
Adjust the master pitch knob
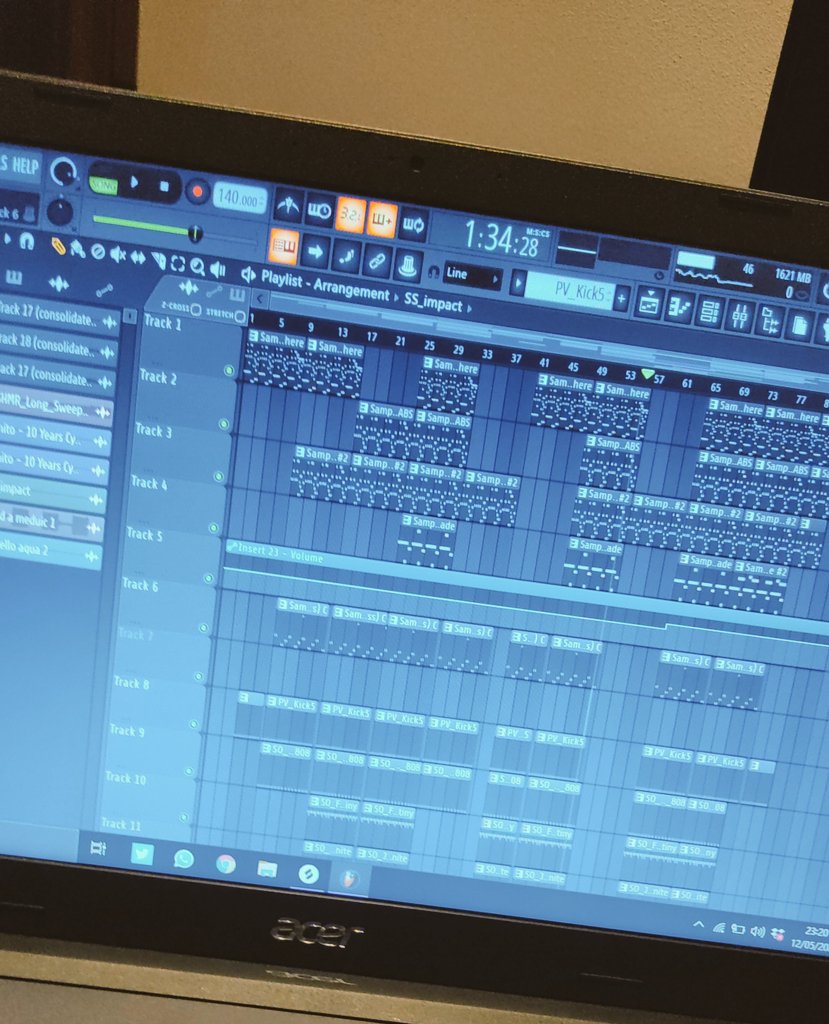coord(61,212)
